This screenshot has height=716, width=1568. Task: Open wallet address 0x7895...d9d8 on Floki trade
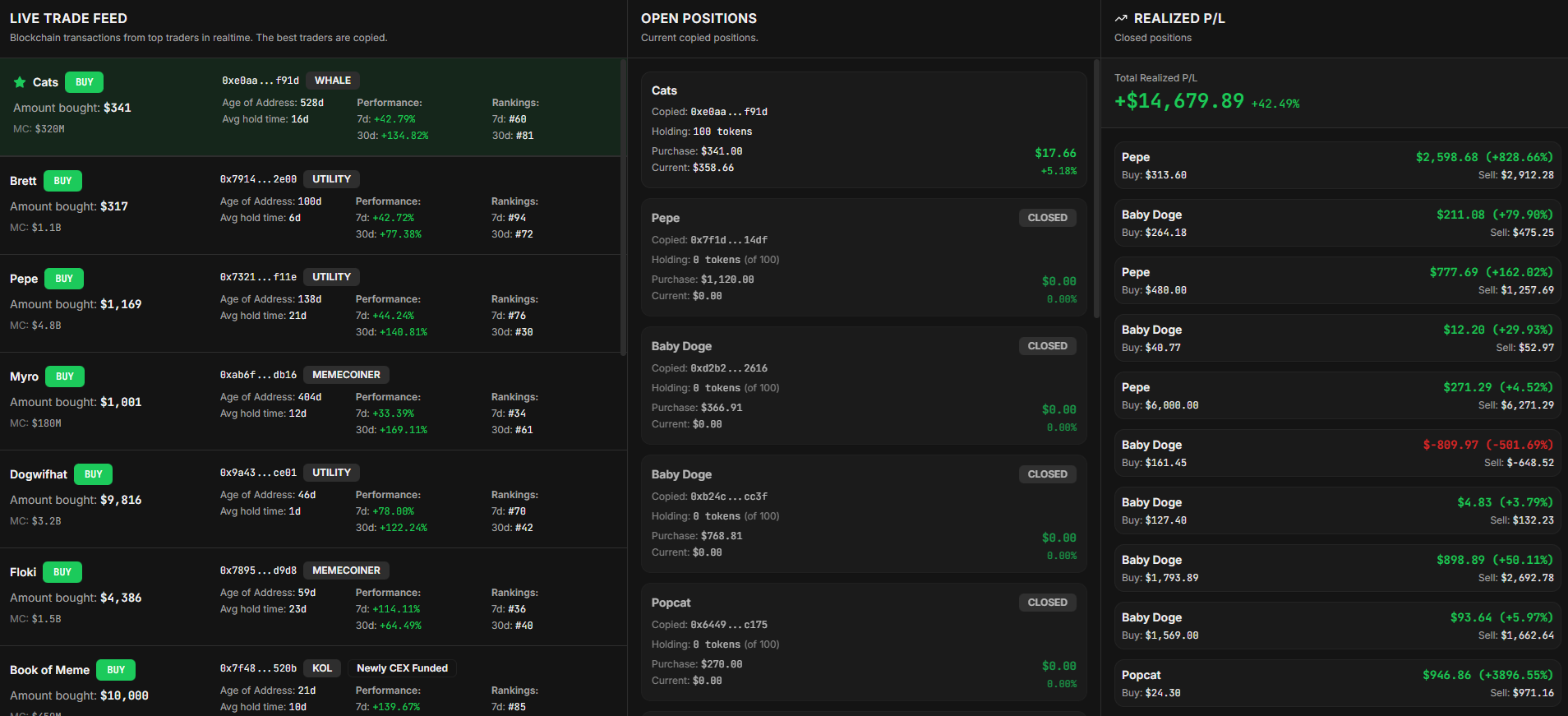tap(258, 570)
